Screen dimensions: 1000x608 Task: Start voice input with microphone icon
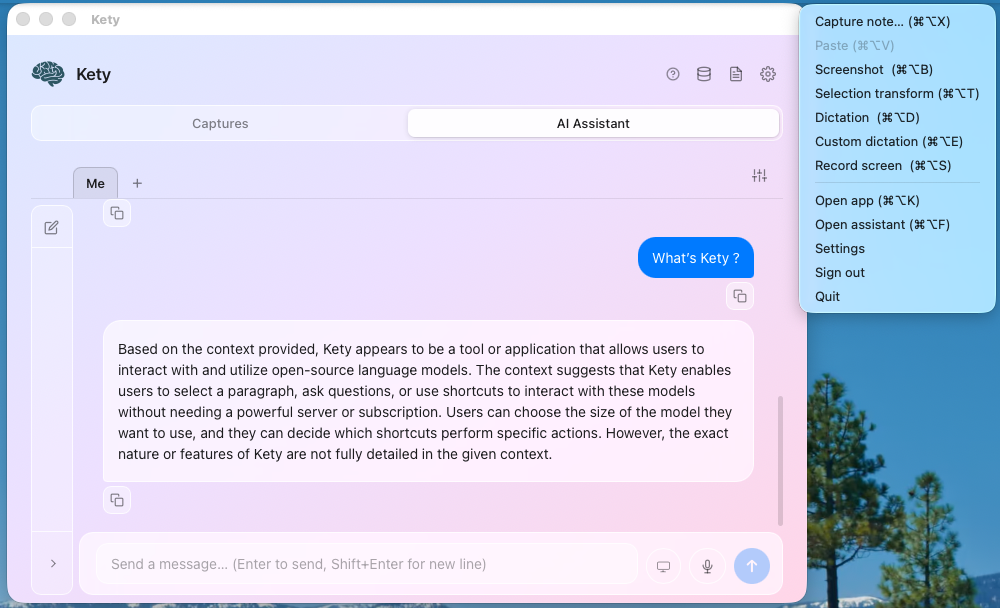pyautogui.click(x=707, y=566)
